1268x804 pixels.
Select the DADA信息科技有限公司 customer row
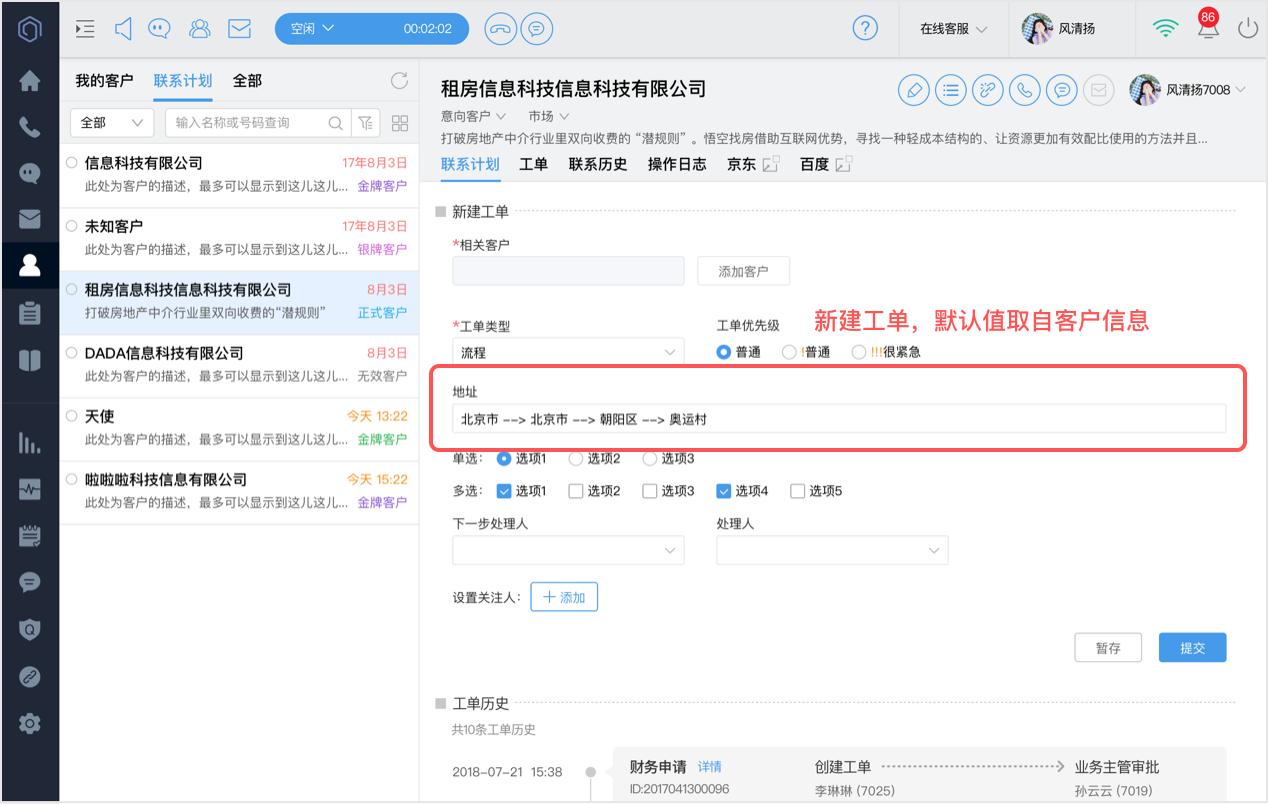coord(239,365)
